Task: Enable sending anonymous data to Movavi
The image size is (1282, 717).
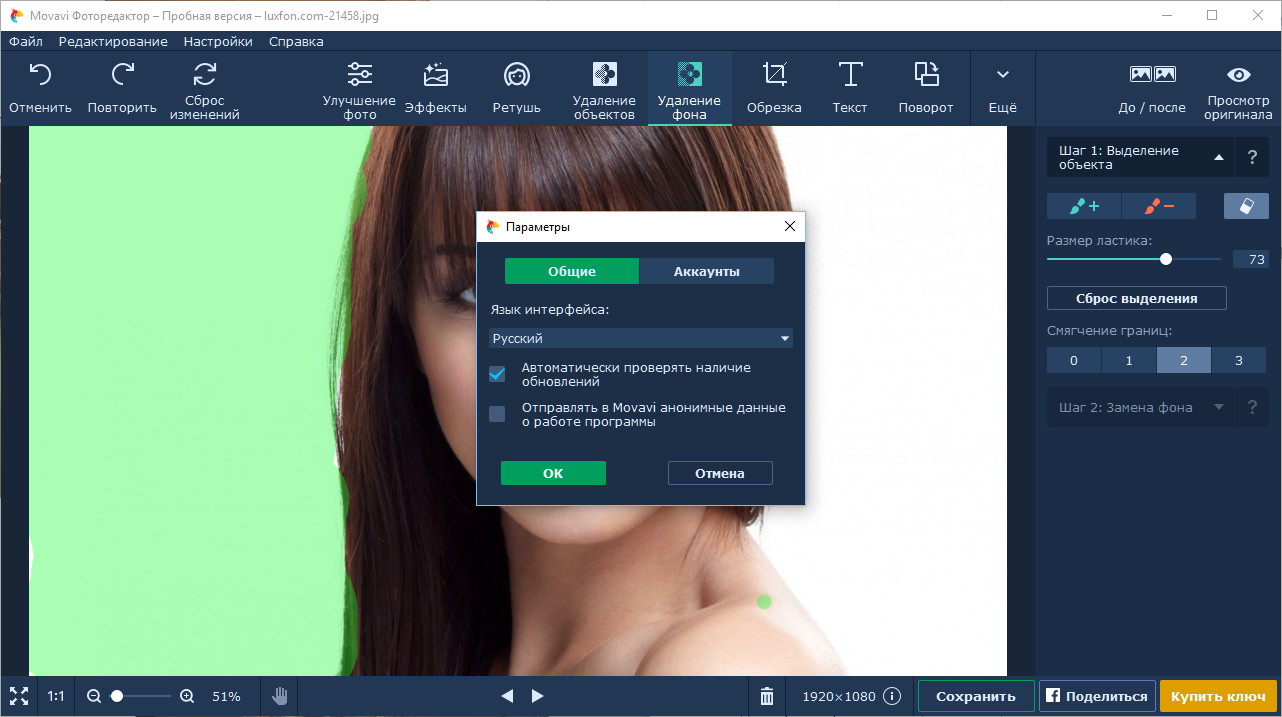Action: point(497,414)
